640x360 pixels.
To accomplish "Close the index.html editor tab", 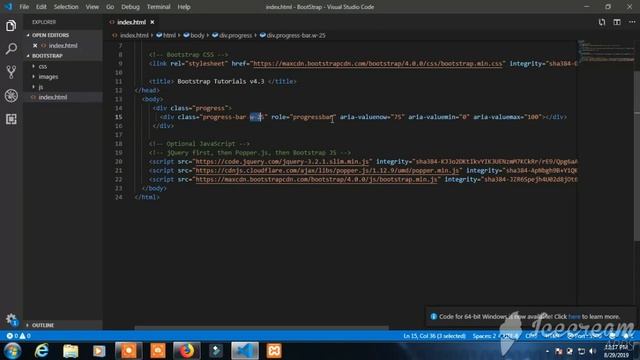I will pos(152,22).
